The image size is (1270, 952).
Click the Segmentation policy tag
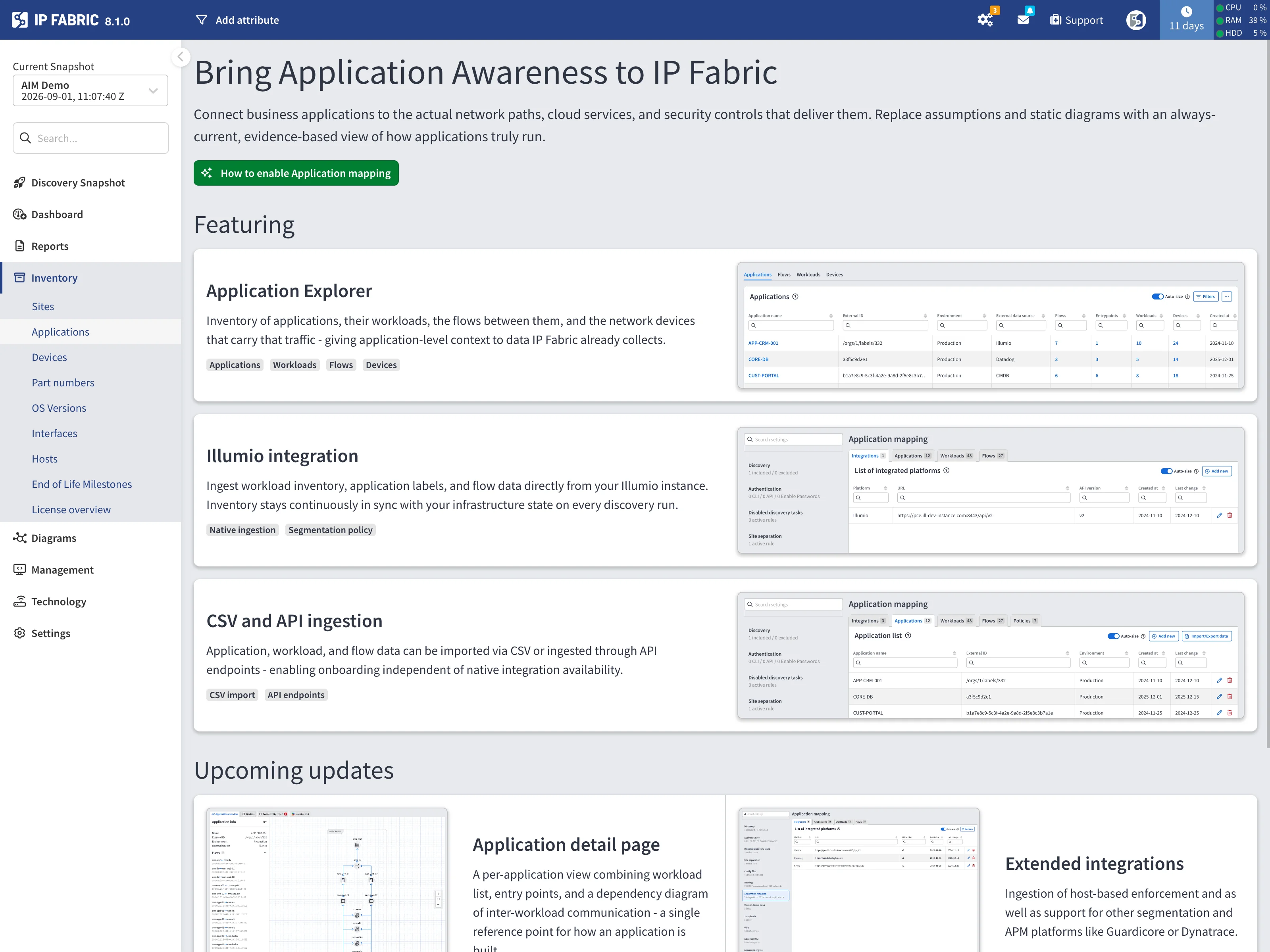click(330, 530)
